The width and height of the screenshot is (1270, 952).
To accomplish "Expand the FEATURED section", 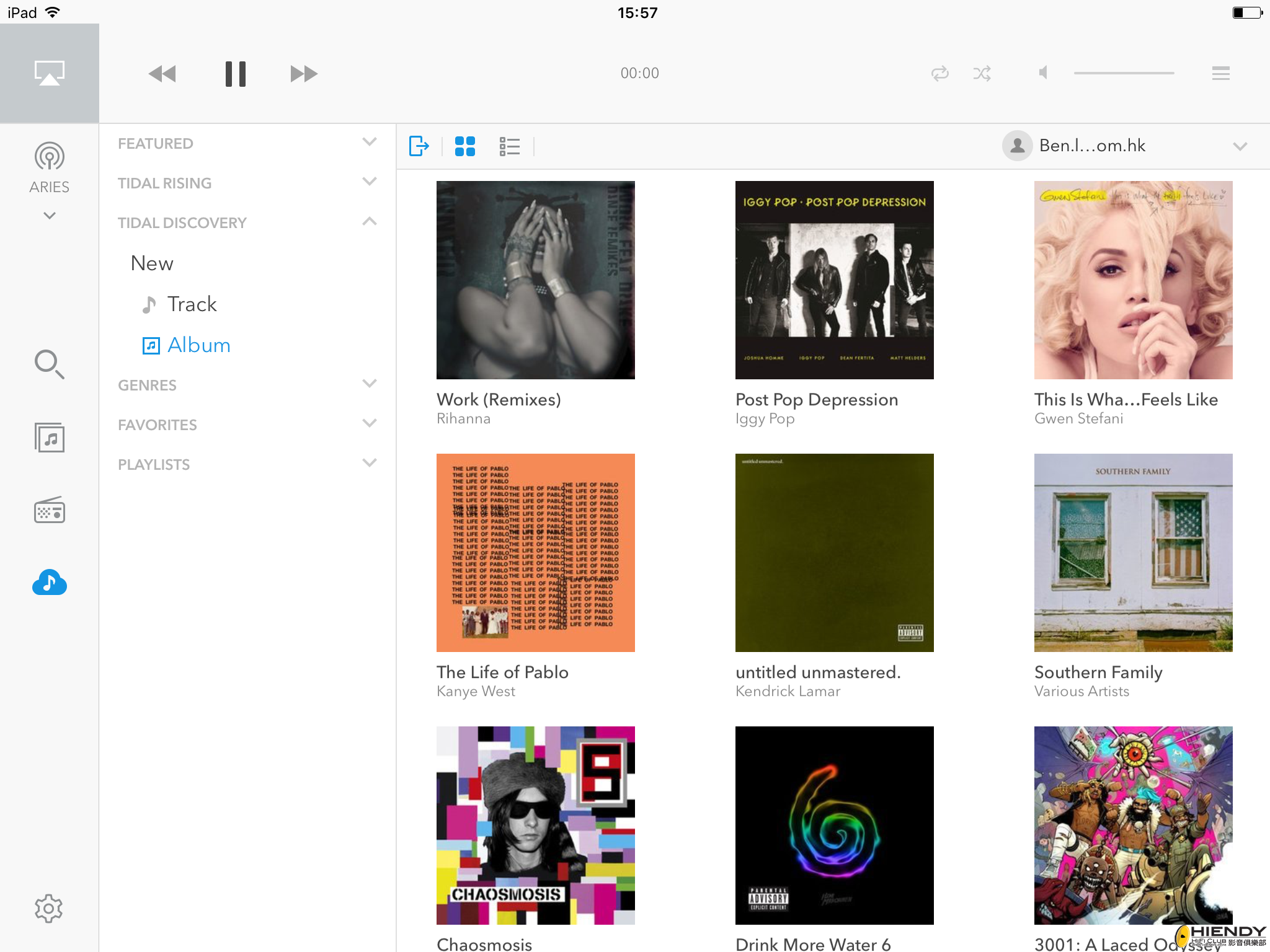I will 370,142.
